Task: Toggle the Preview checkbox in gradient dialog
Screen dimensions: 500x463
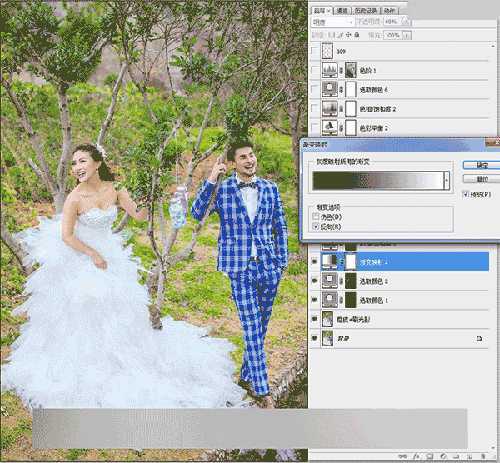Action: coord(466,194)
